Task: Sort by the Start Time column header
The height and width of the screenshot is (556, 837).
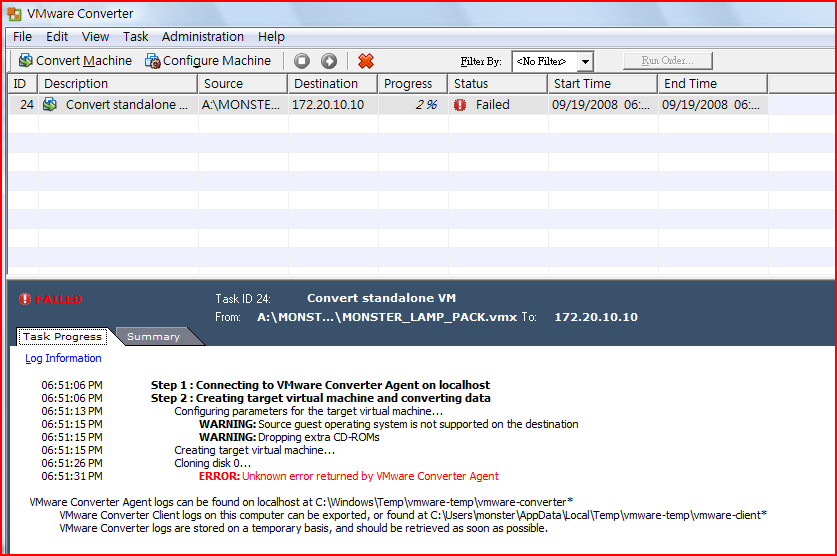Action: point(603,84)
